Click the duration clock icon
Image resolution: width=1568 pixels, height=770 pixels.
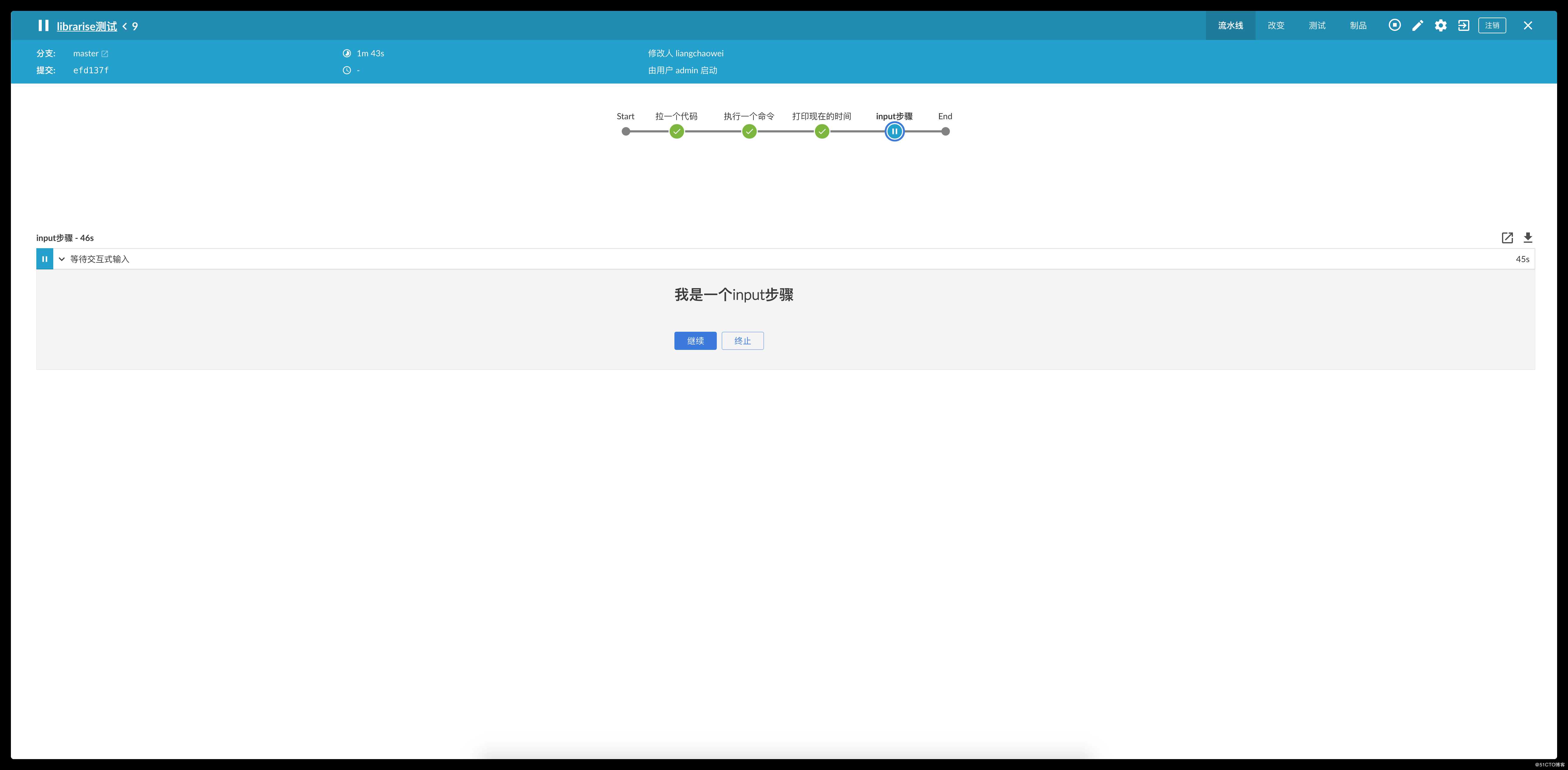pyautogui.click(x=346, y=54)
